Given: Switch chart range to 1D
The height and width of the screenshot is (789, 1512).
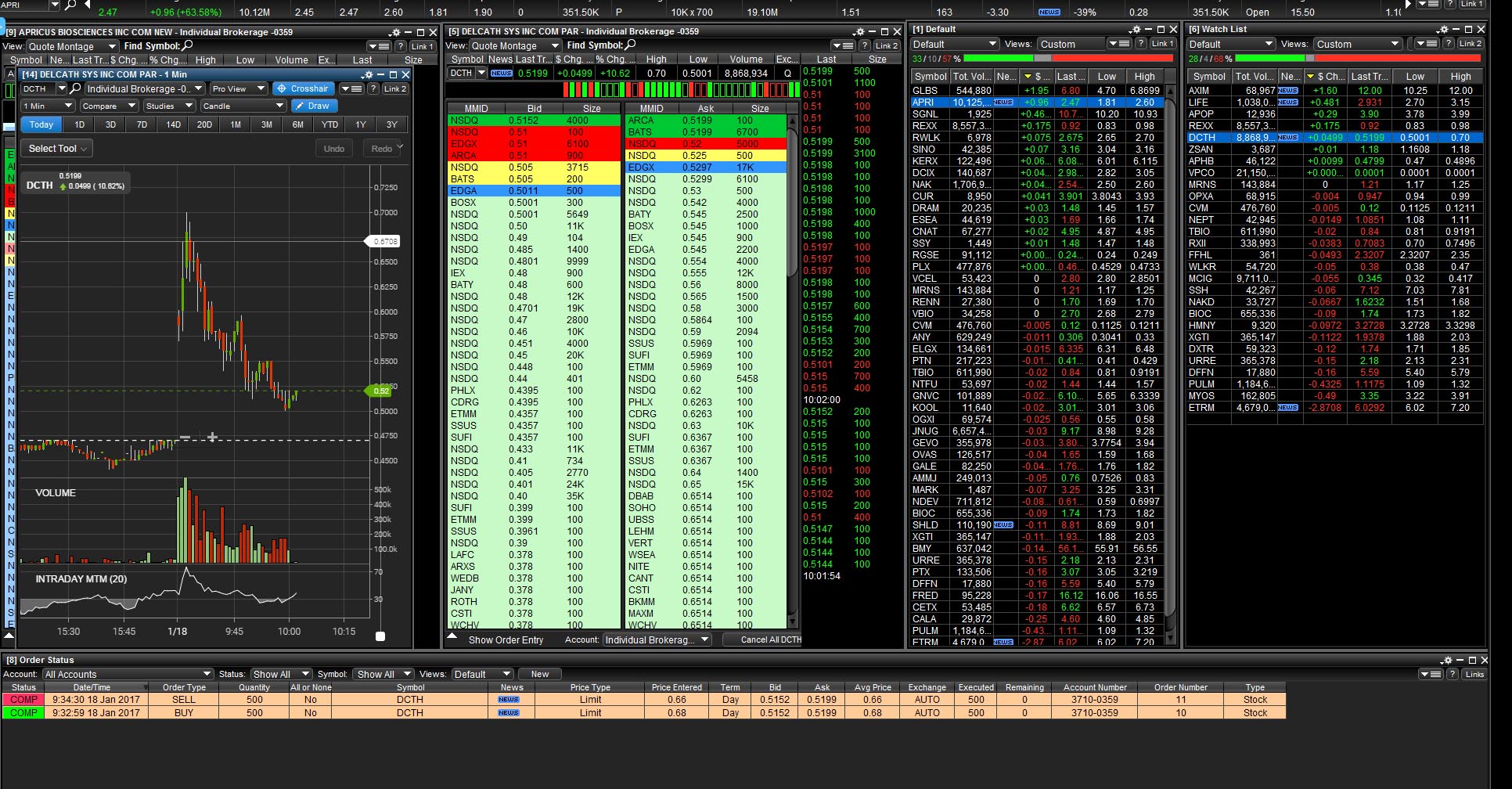Looking at the screenshot, I should coord(79,125).
